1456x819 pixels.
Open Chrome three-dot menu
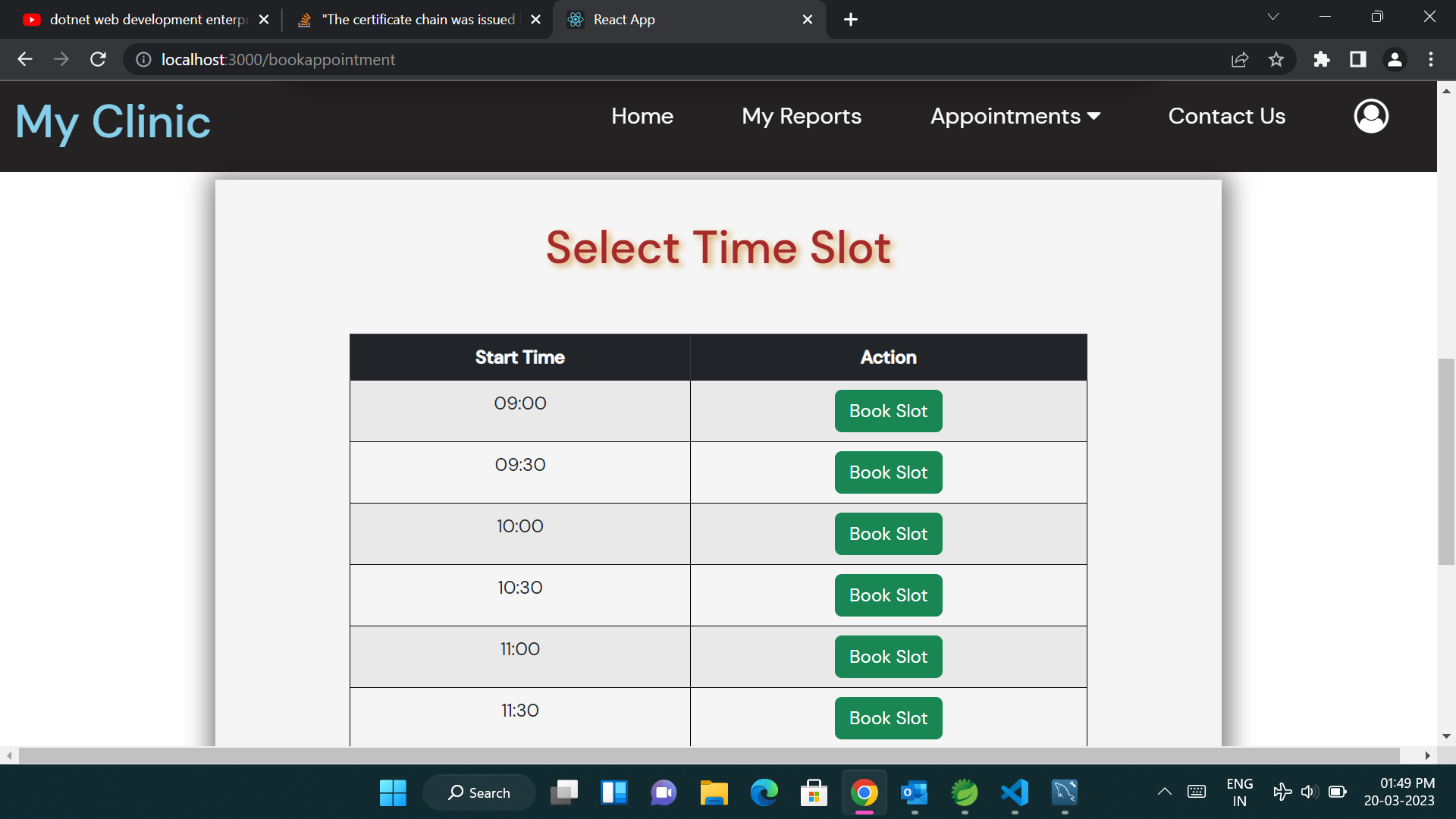point(1431,59)
